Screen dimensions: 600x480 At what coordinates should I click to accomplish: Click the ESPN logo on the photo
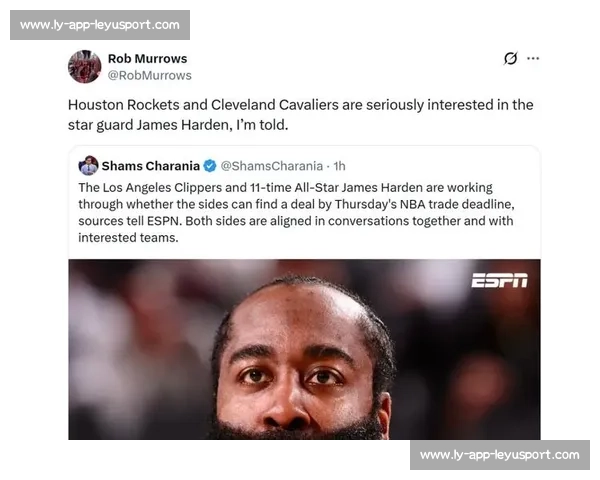pyautogui.click(x=500, y=281)
